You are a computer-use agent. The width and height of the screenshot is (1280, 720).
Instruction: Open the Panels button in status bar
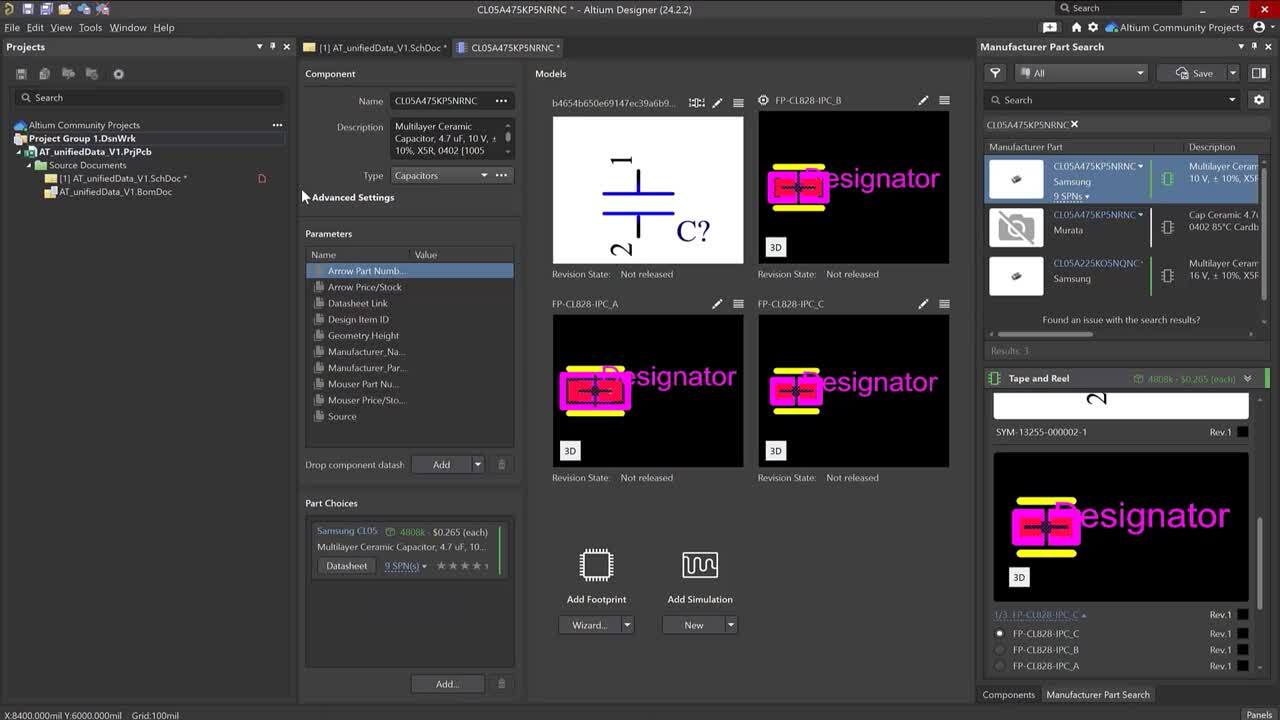coord(1258,715)
